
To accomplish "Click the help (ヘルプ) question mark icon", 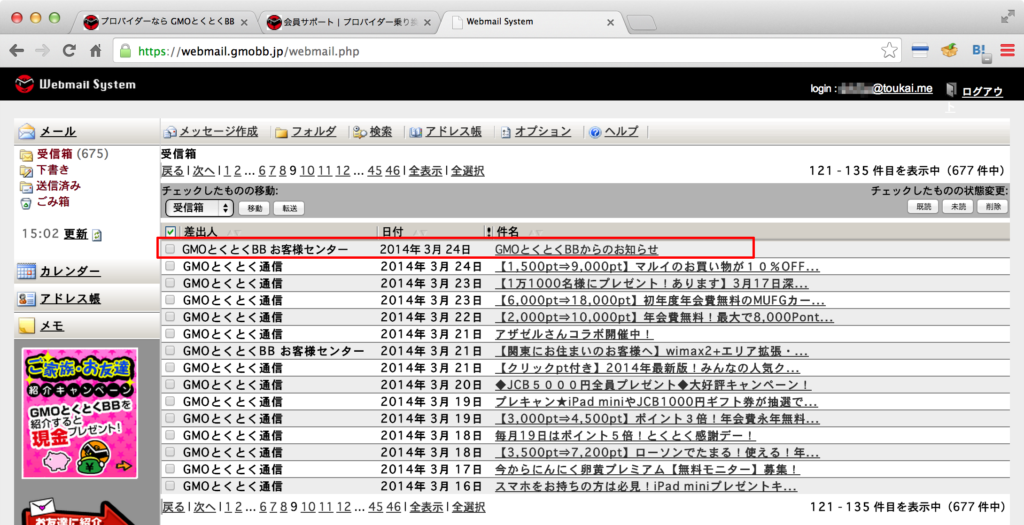I will 595,132.
